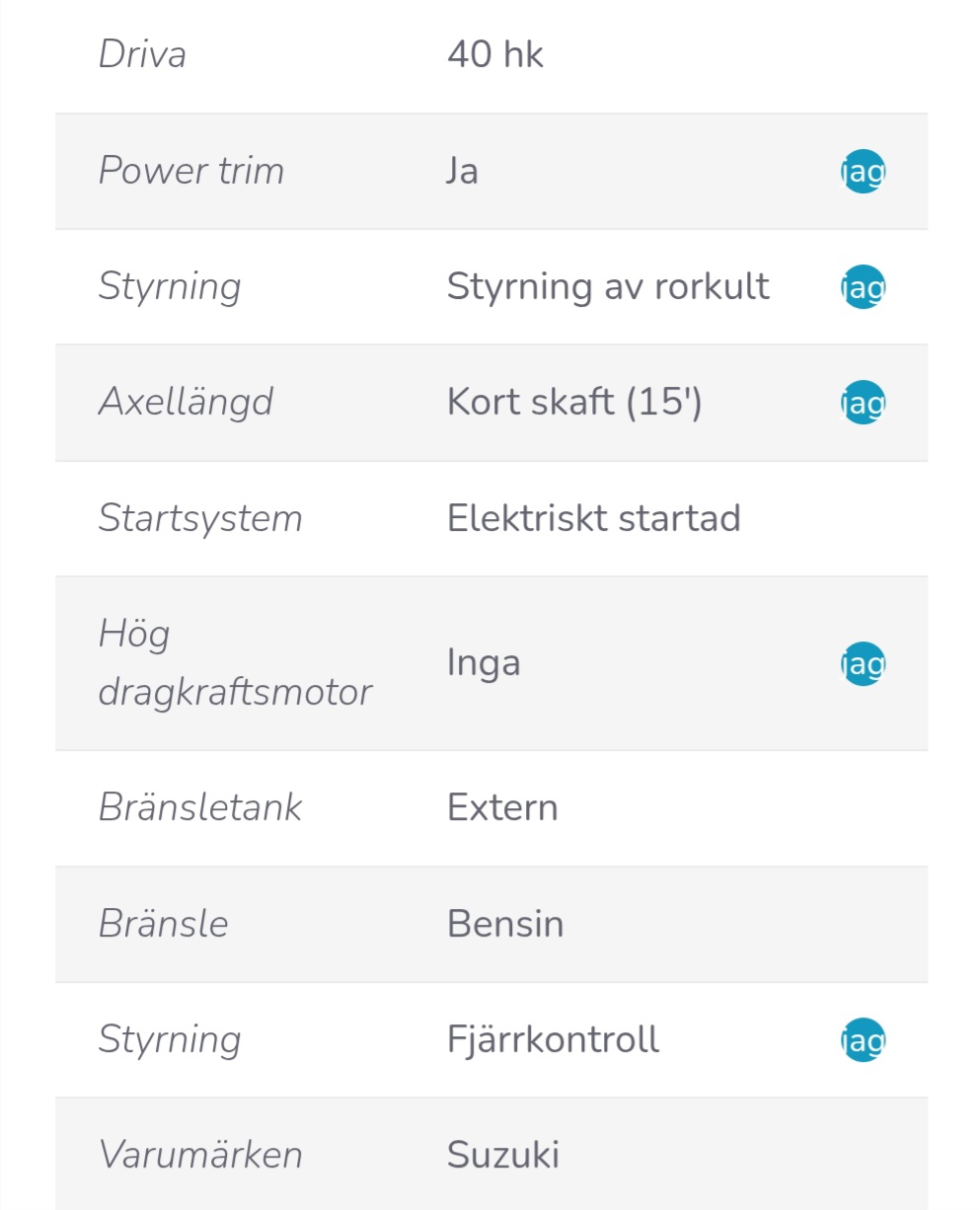
Task: Select the Driva label
Action: 142,54
